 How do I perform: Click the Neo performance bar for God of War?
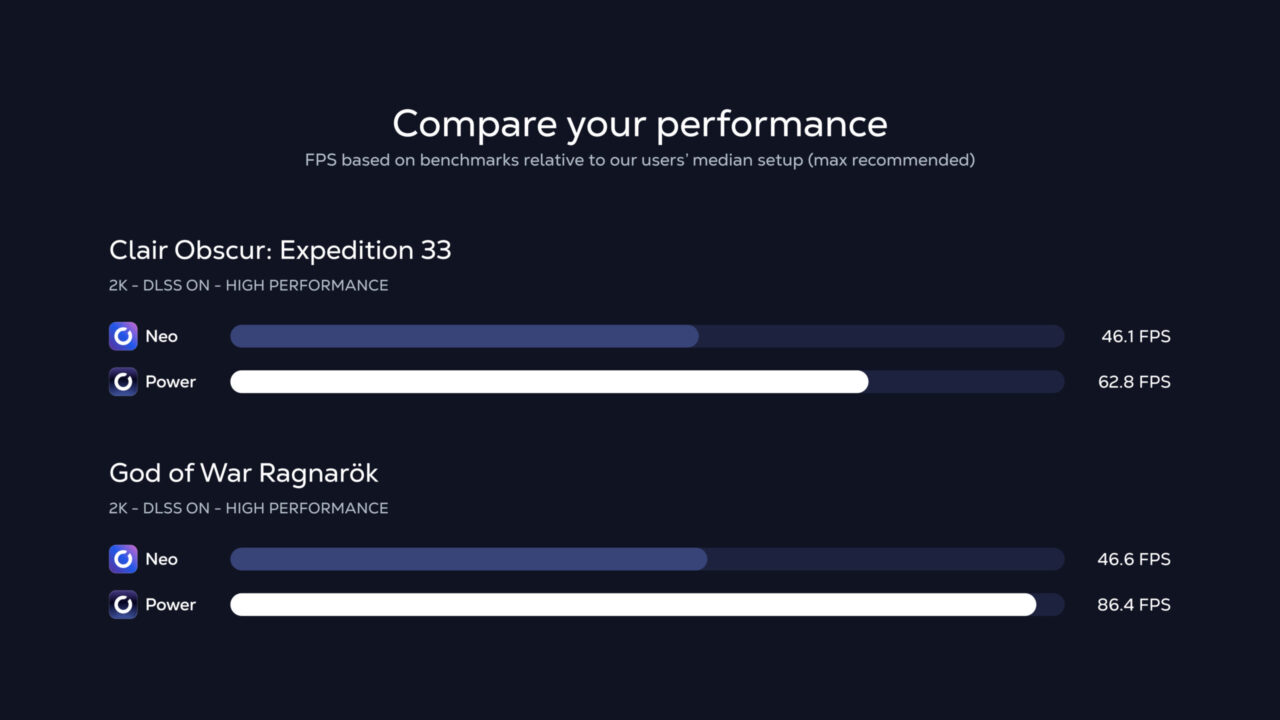pos(468,559)
